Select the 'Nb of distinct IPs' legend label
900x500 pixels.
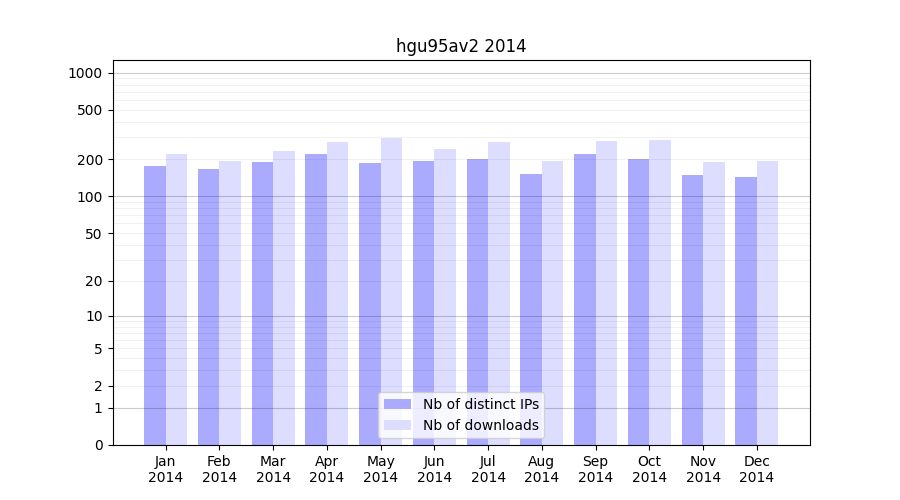pyautogui.click(x=480, y=404)
